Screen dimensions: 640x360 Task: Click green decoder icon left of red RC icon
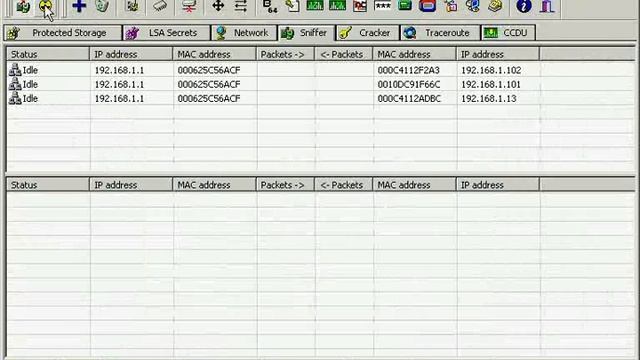(337, 6)
